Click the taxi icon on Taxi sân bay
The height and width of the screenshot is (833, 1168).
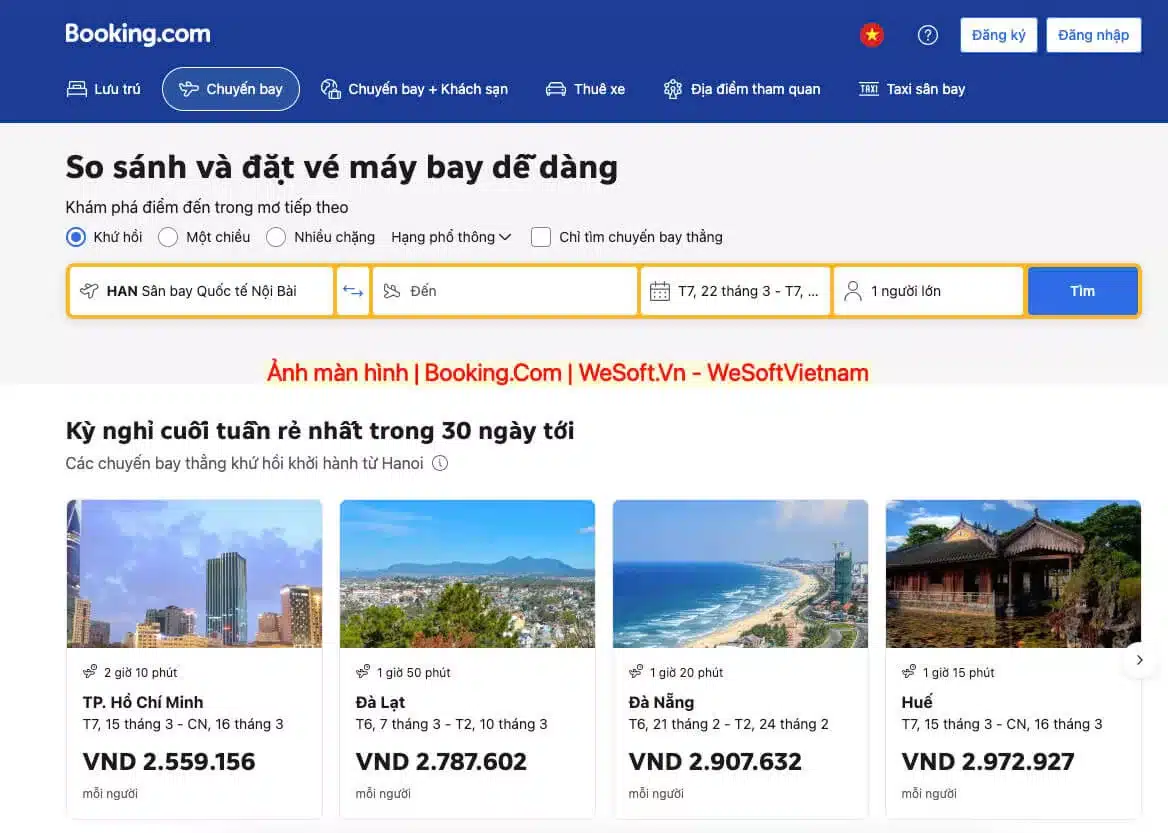(x=869, y=89)
